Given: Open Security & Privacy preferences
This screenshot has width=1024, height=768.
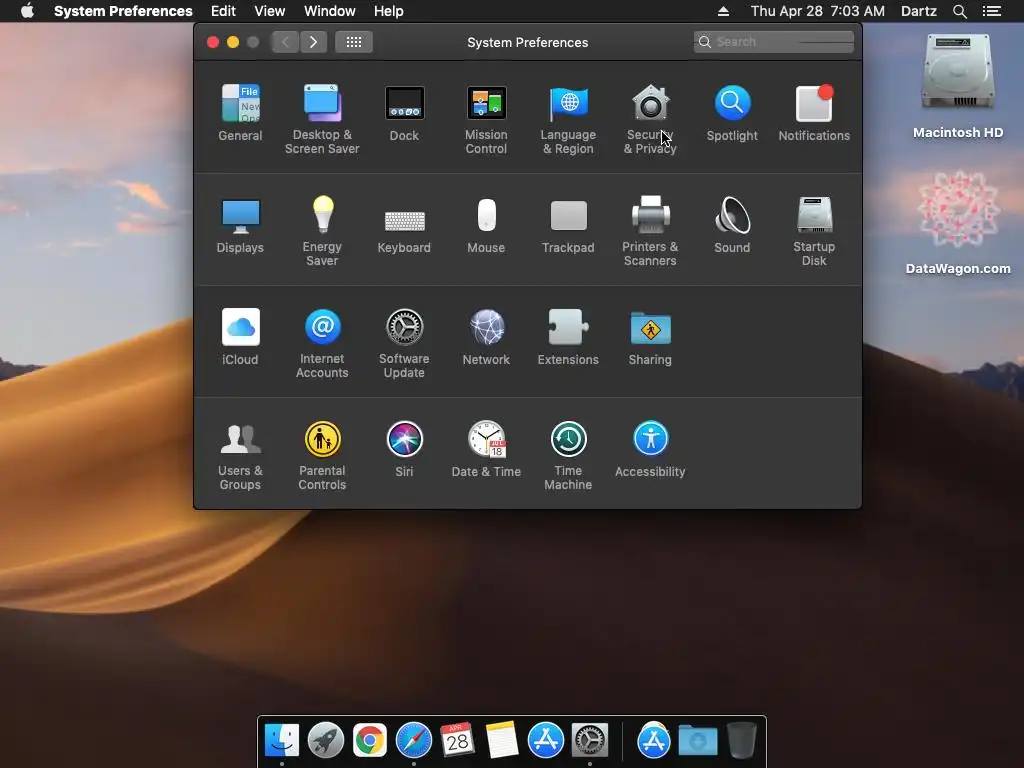Looking at the screenshot, I should pos(650,119).
